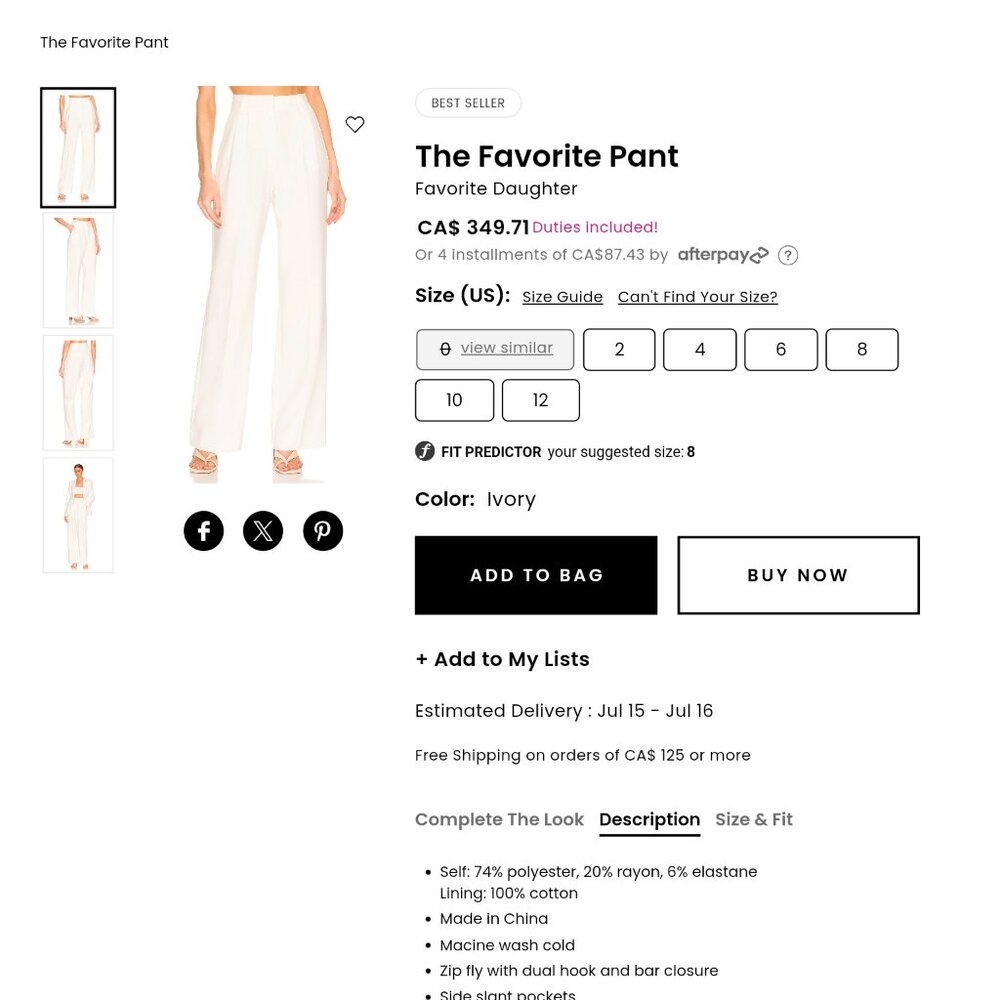Click the Best Seller badge
The width and height of the screenshot is (1000, 1000).
coord(468,102)
